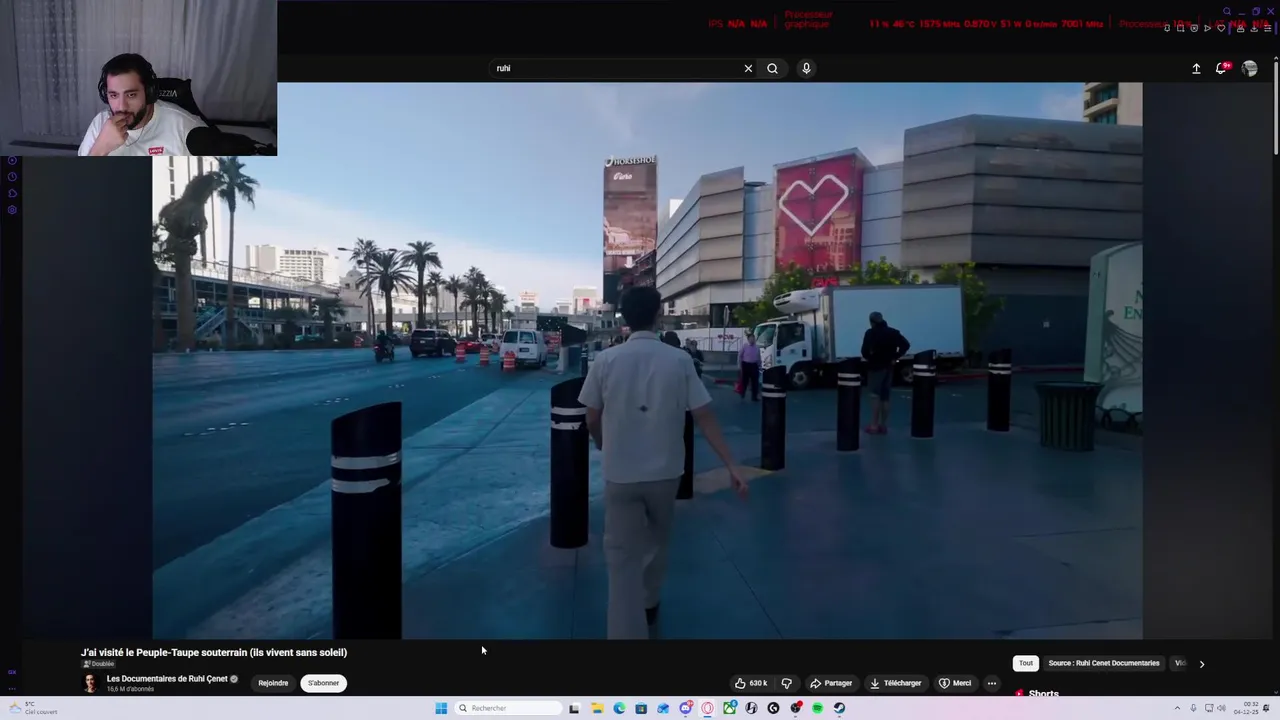Screen dimensions: 1280x720
Task: Open Task View from the taskbar
Action: point(574,708)
